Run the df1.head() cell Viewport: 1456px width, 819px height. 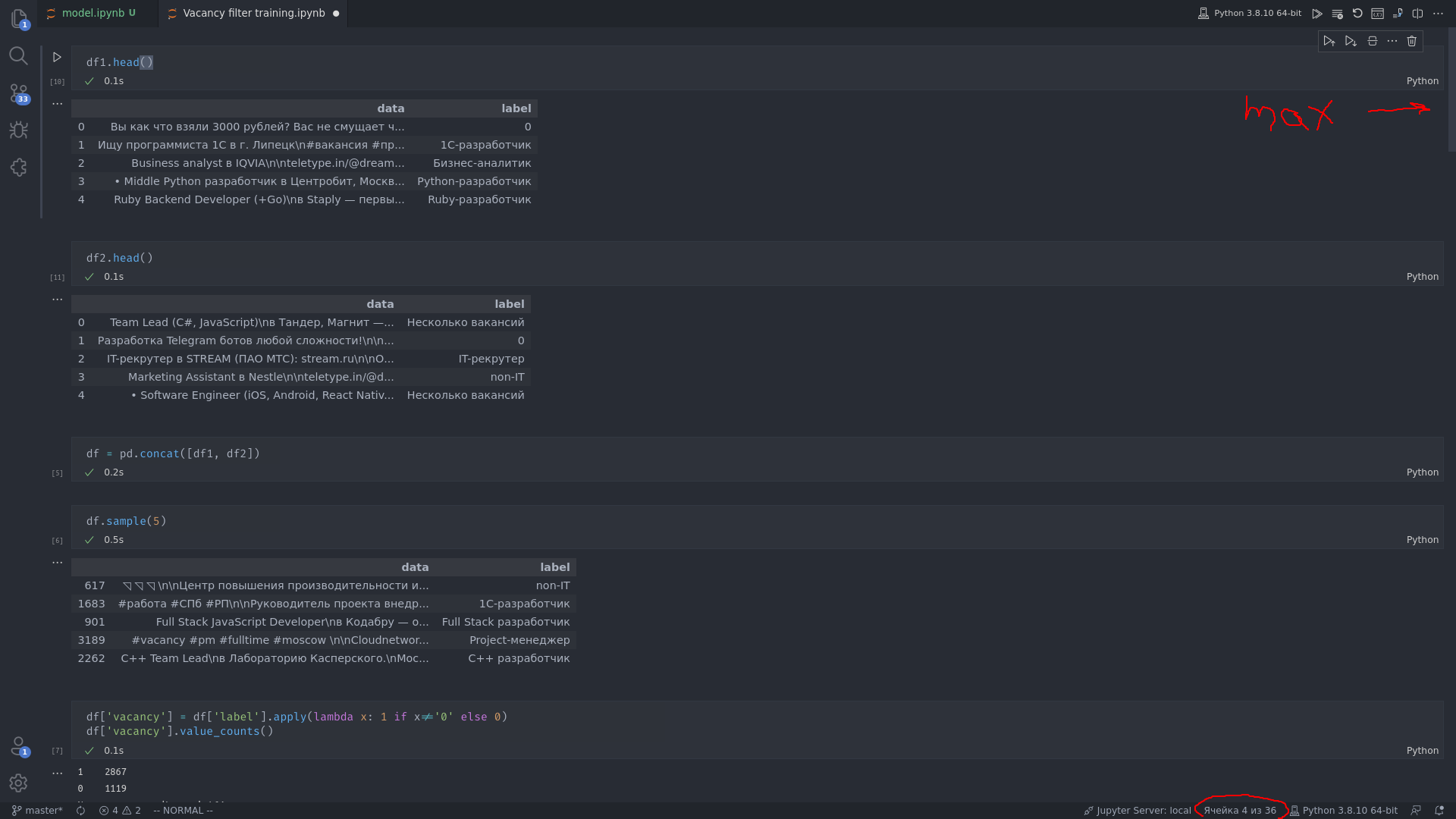[x=57, y=57]
